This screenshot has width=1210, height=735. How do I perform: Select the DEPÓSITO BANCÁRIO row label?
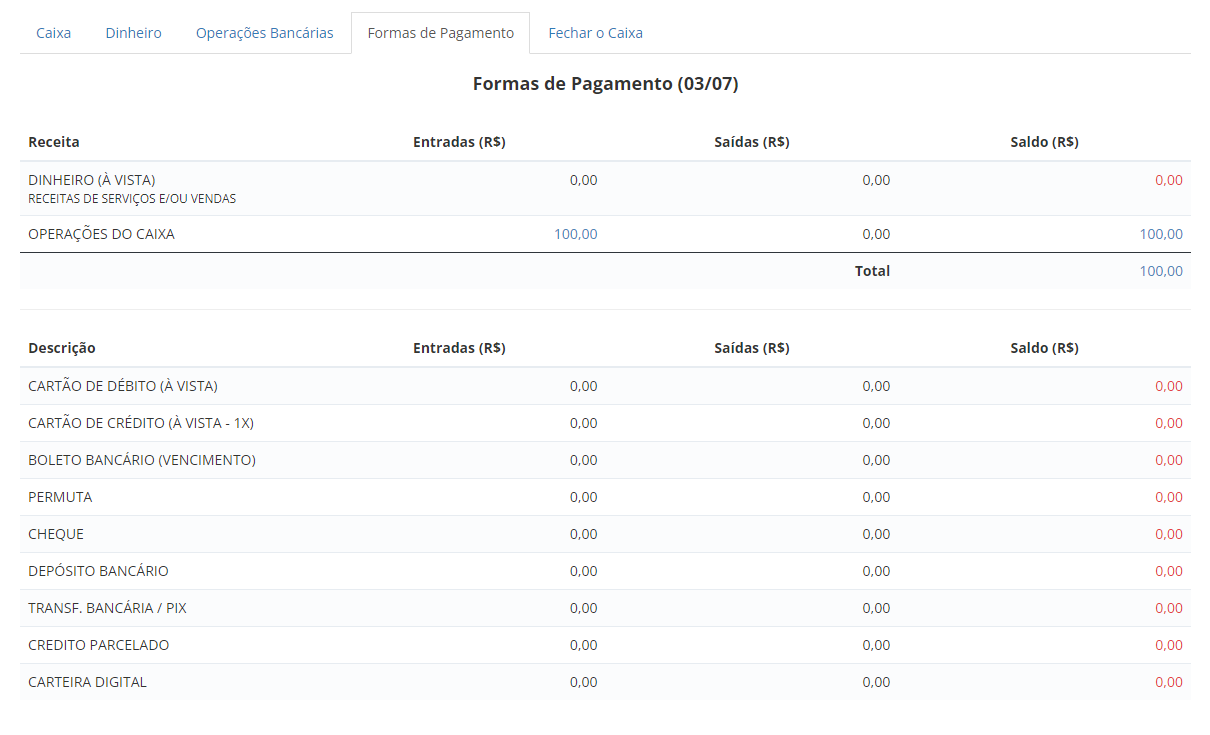pos(98,571)
